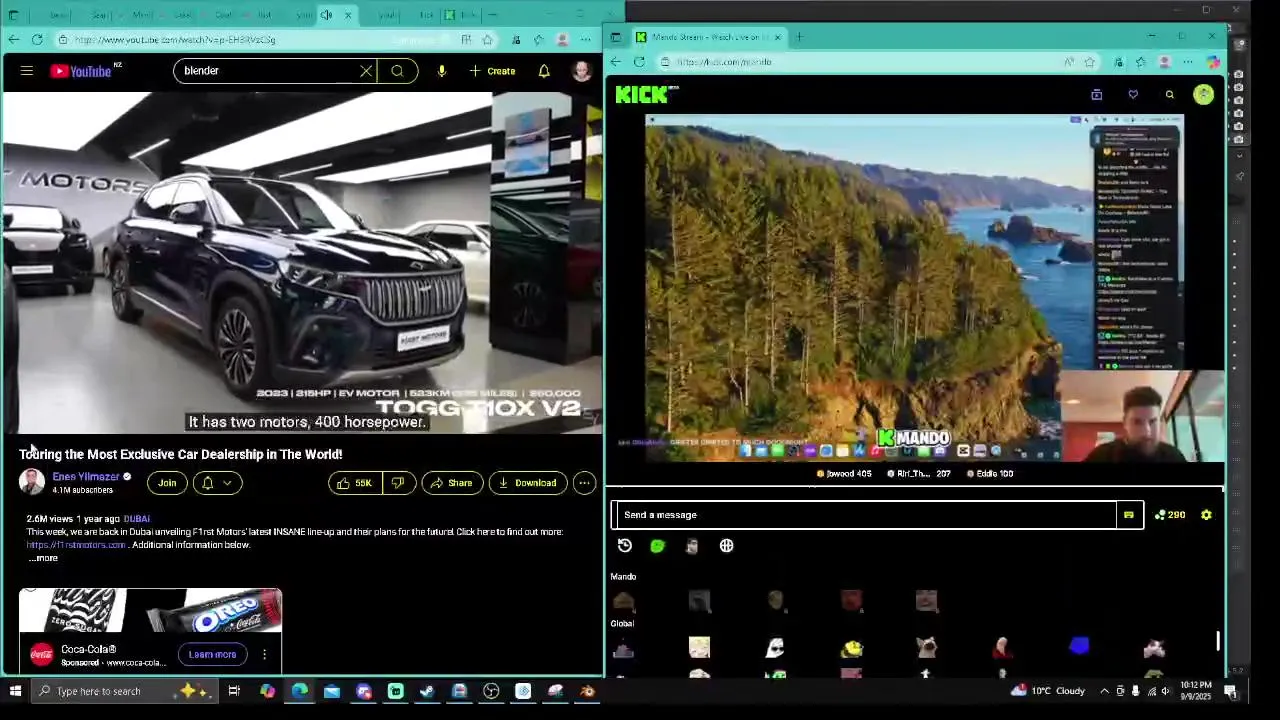The width and height of the screenshot is (1280, 720).
Task: Click the Join channel button
Action: tap(167, 483)
